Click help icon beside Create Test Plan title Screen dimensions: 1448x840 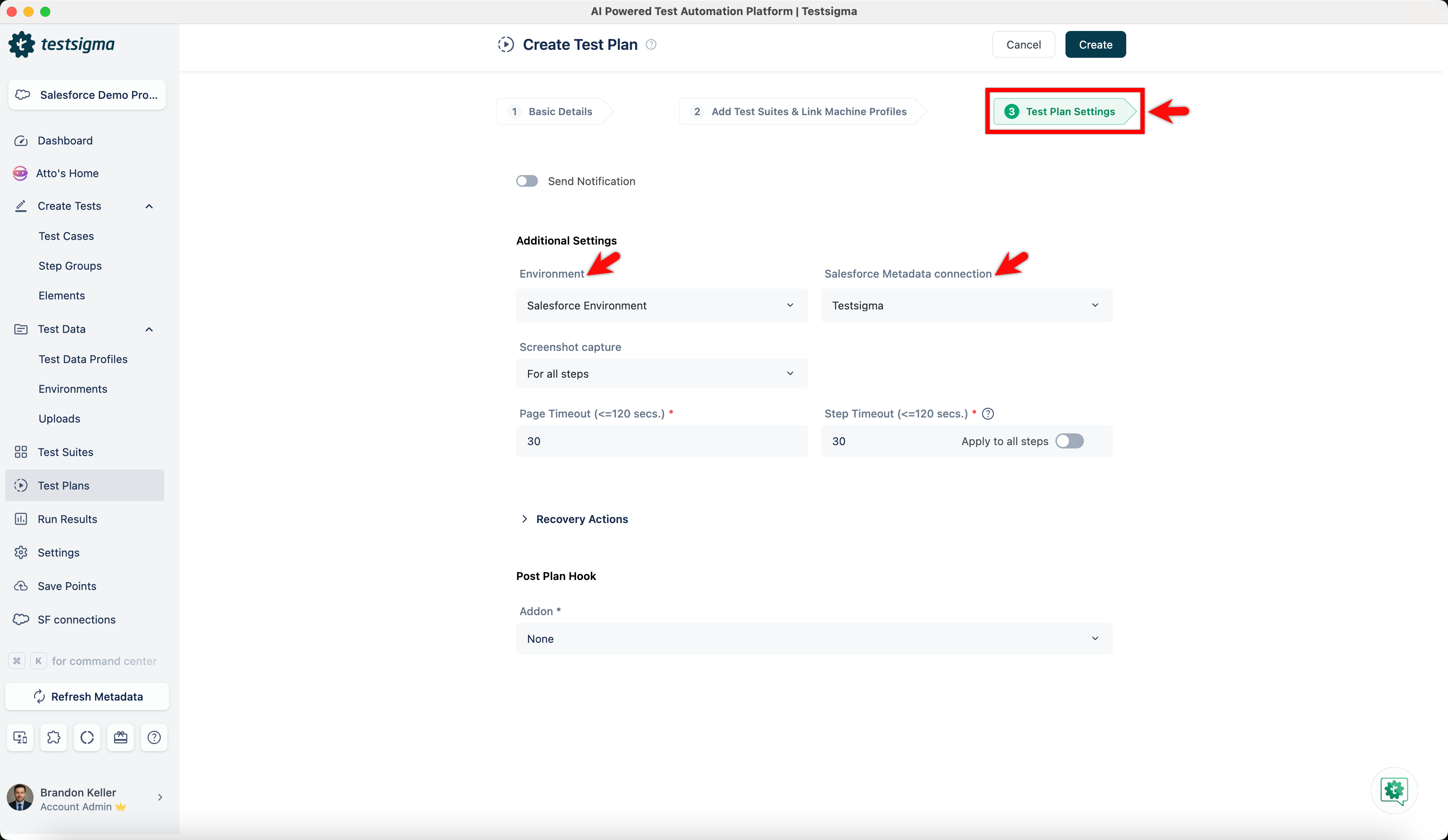click(x=651, y=44)
